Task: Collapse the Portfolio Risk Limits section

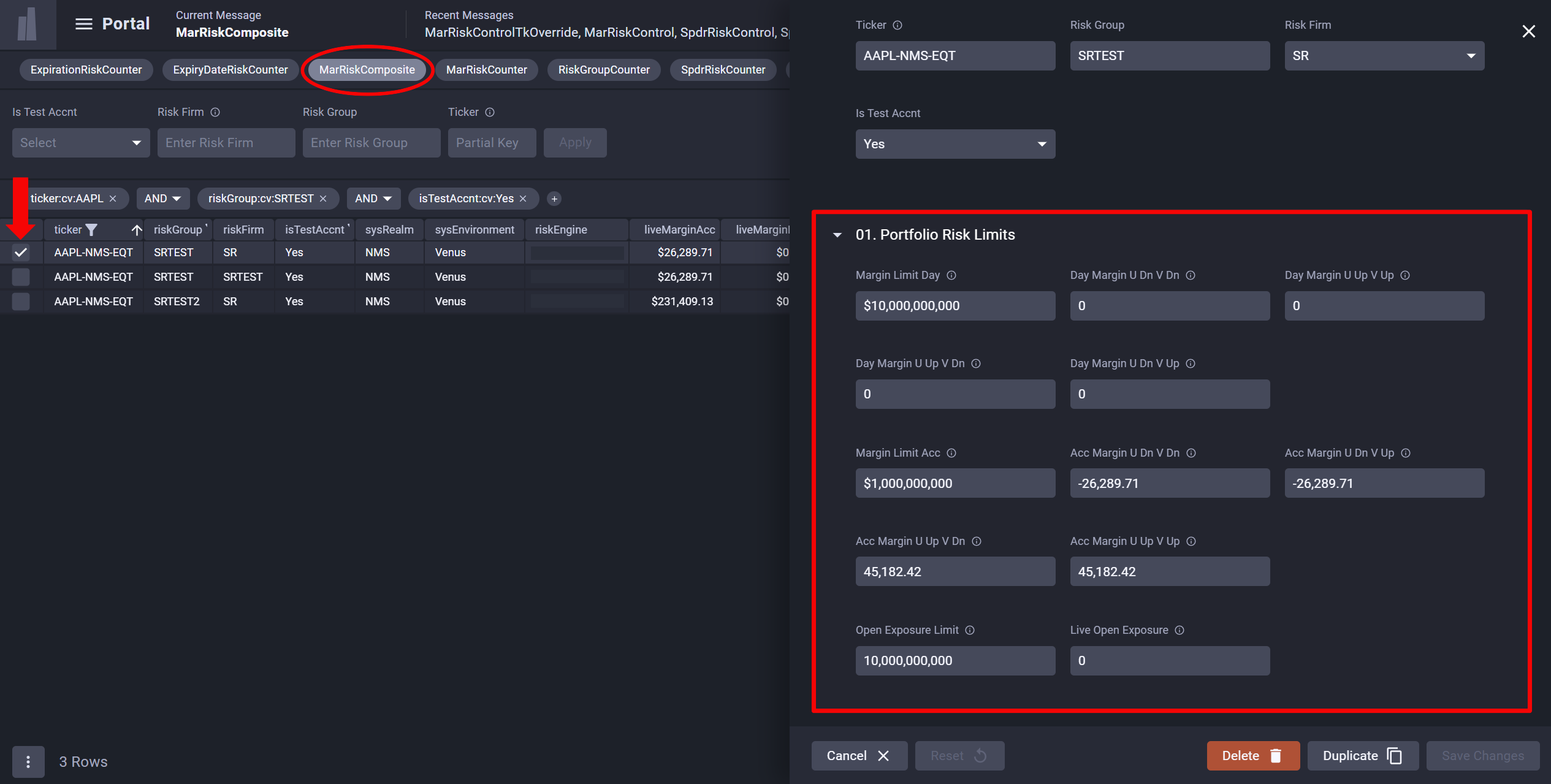Action: [x=837, y=235]
